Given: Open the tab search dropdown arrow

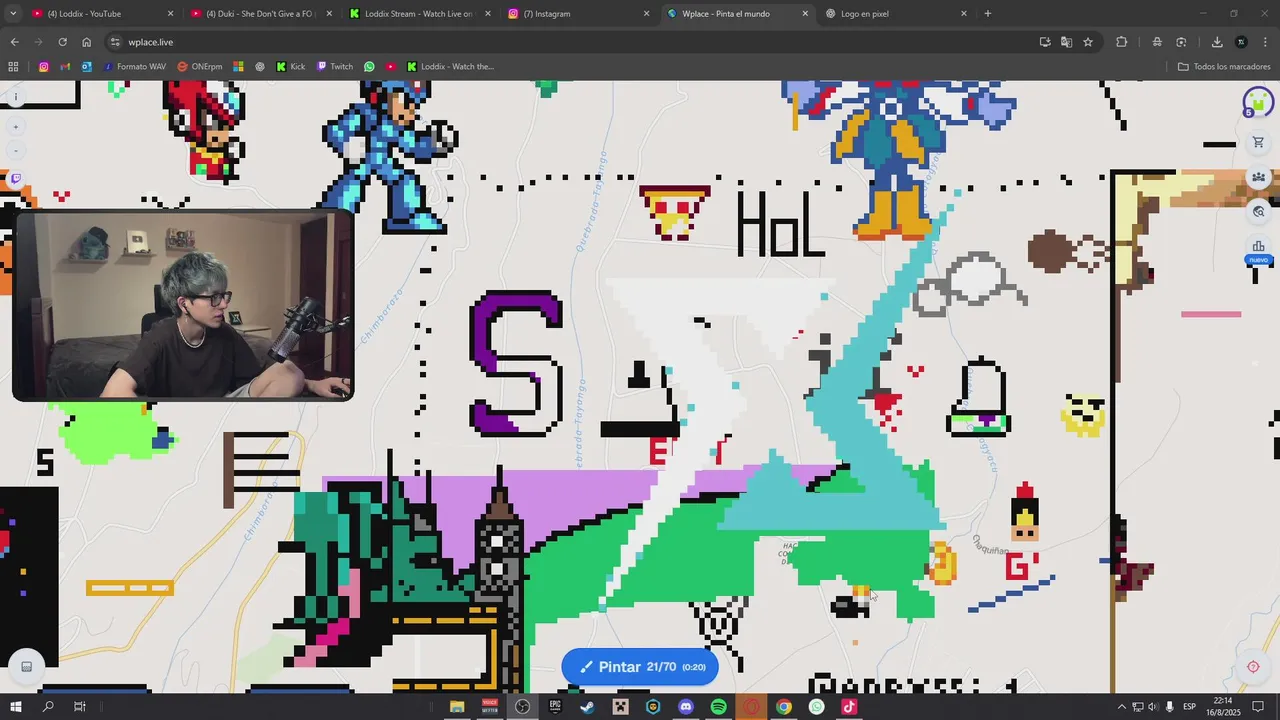Looking at the screenshot, I should [13, 13].
